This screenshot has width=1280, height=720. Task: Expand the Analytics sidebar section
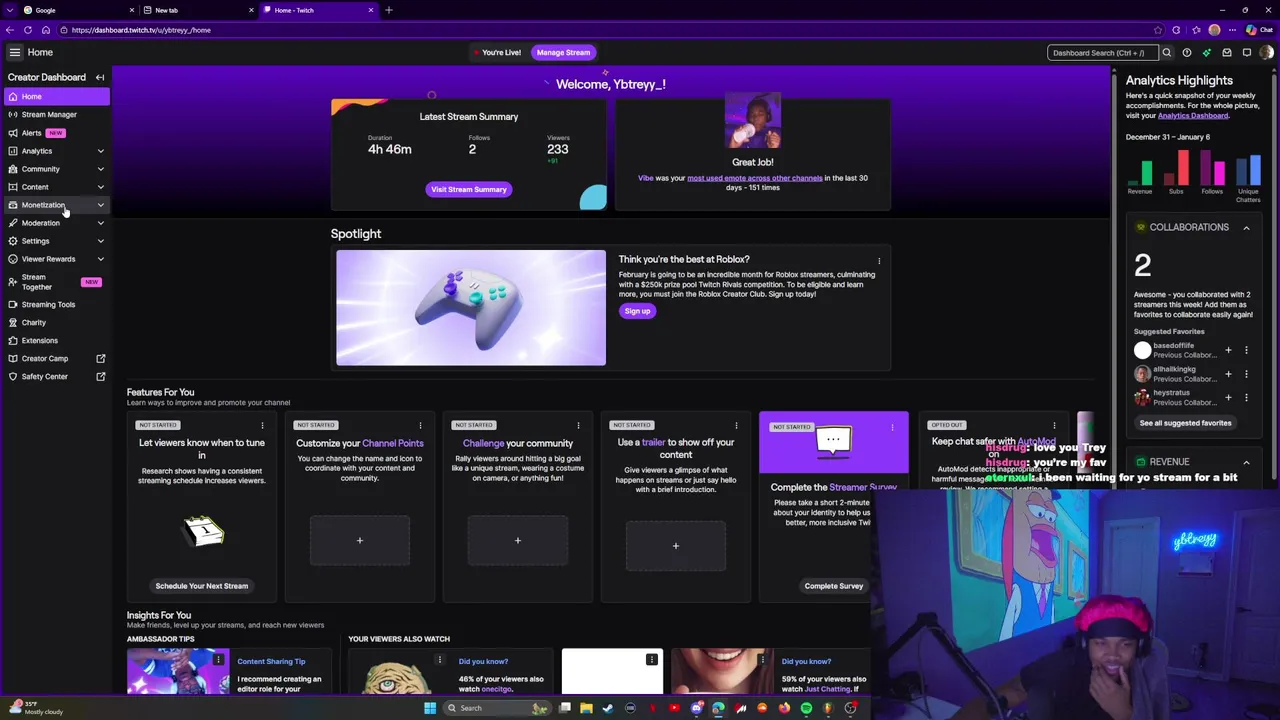pos(56,151)
